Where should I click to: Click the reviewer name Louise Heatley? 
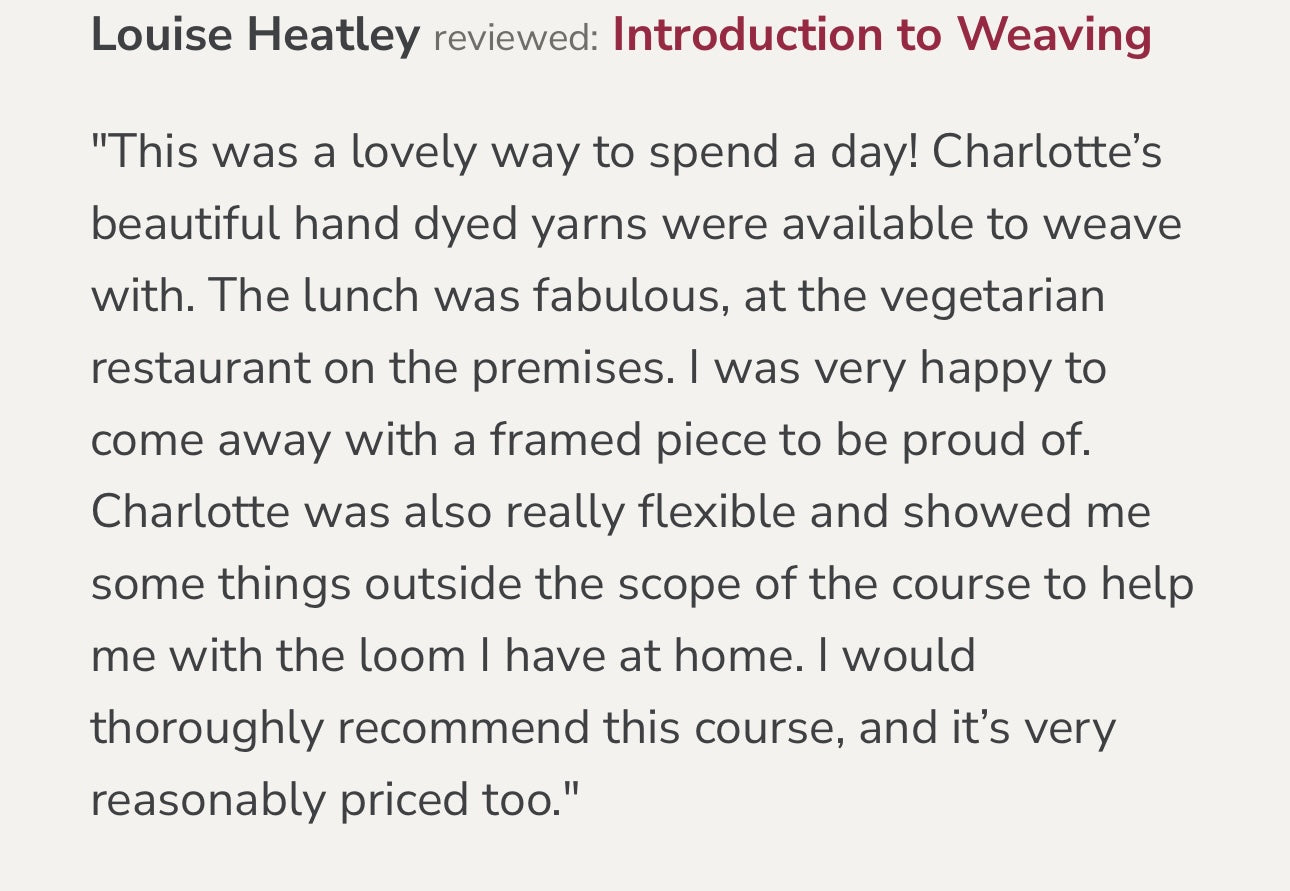coord(255,34)
